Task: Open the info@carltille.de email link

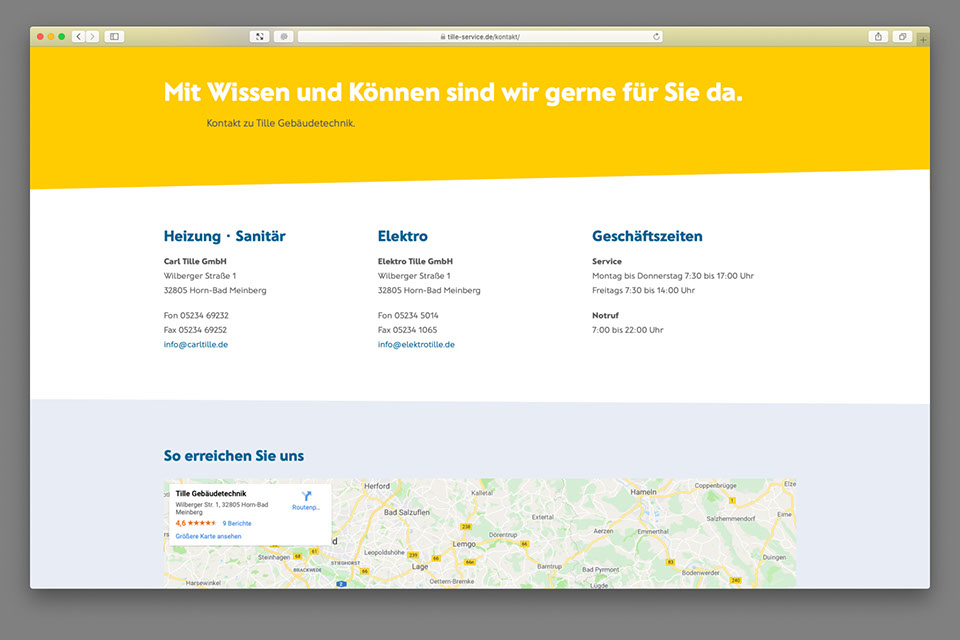Action: [196, 344]
